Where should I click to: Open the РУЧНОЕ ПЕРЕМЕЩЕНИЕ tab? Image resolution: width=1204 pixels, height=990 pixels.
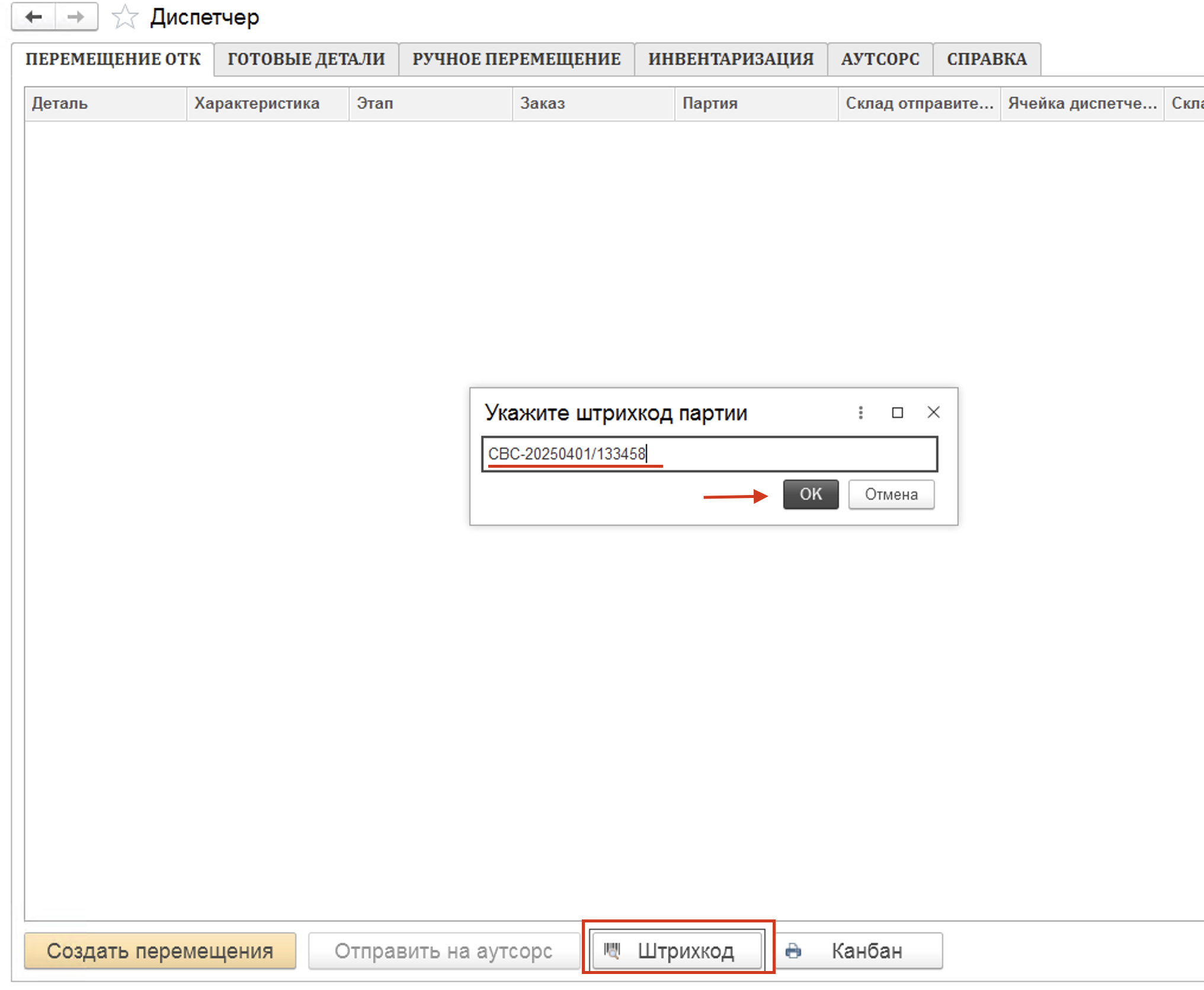click(516, 59)
